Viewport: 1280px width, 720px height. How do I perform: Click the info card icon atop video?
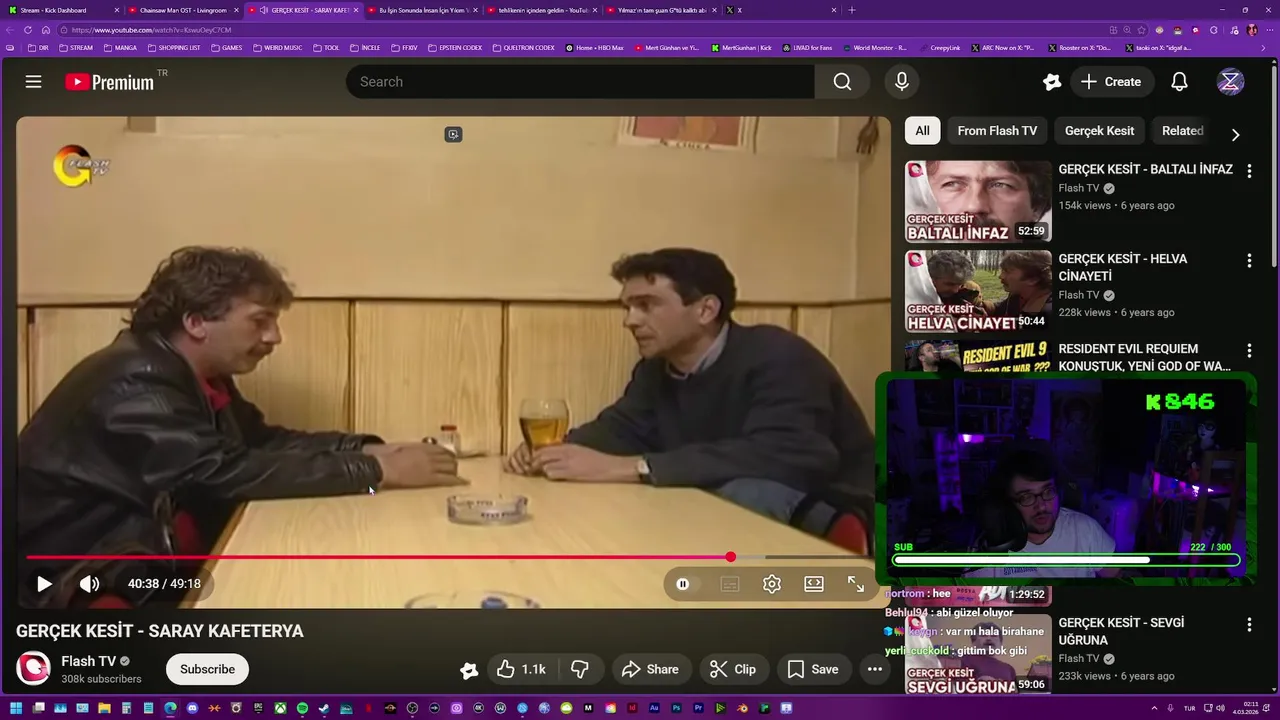click(x=453, y=134)
